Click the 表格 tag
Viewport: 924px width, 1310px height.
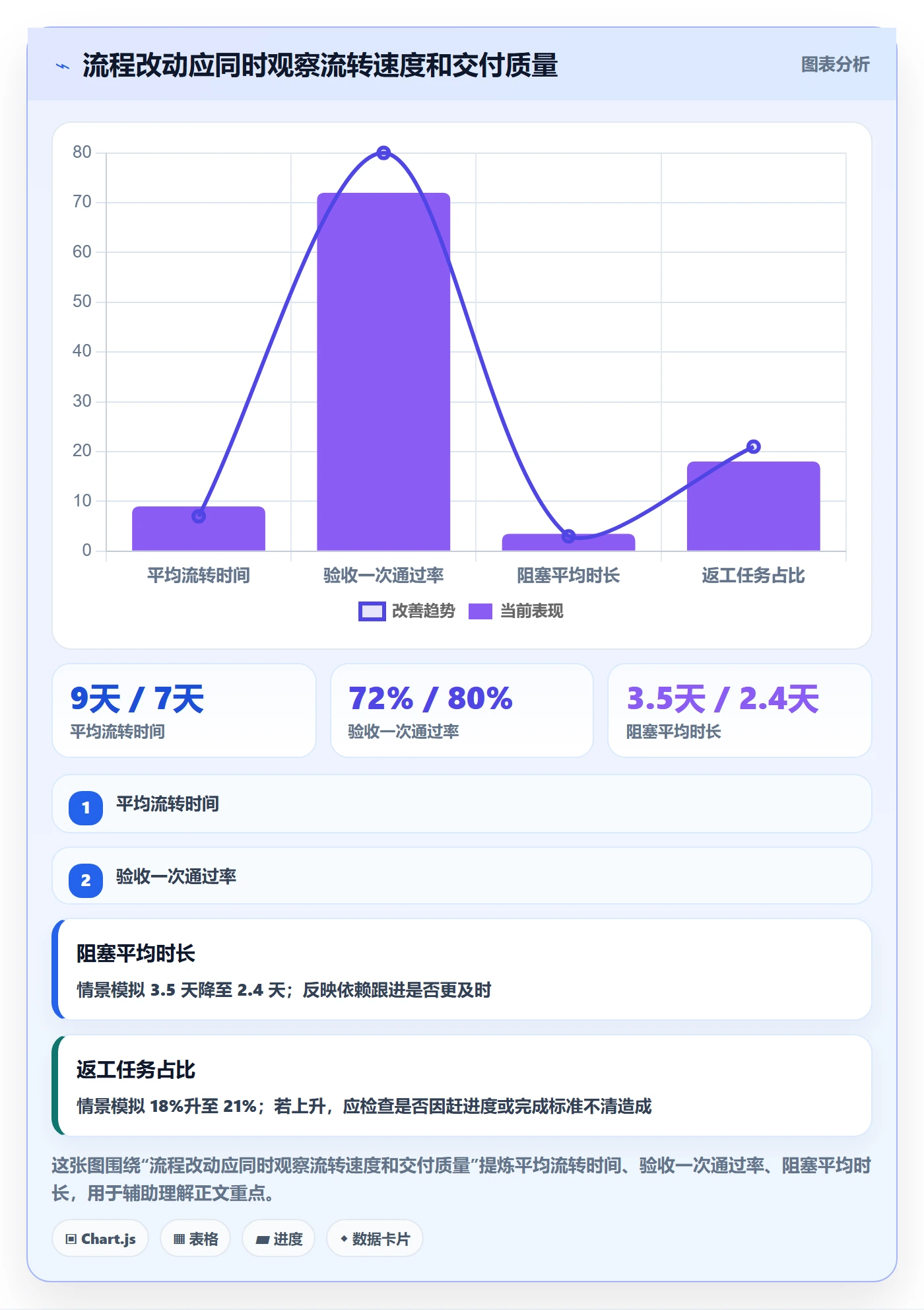[195, 1239]
